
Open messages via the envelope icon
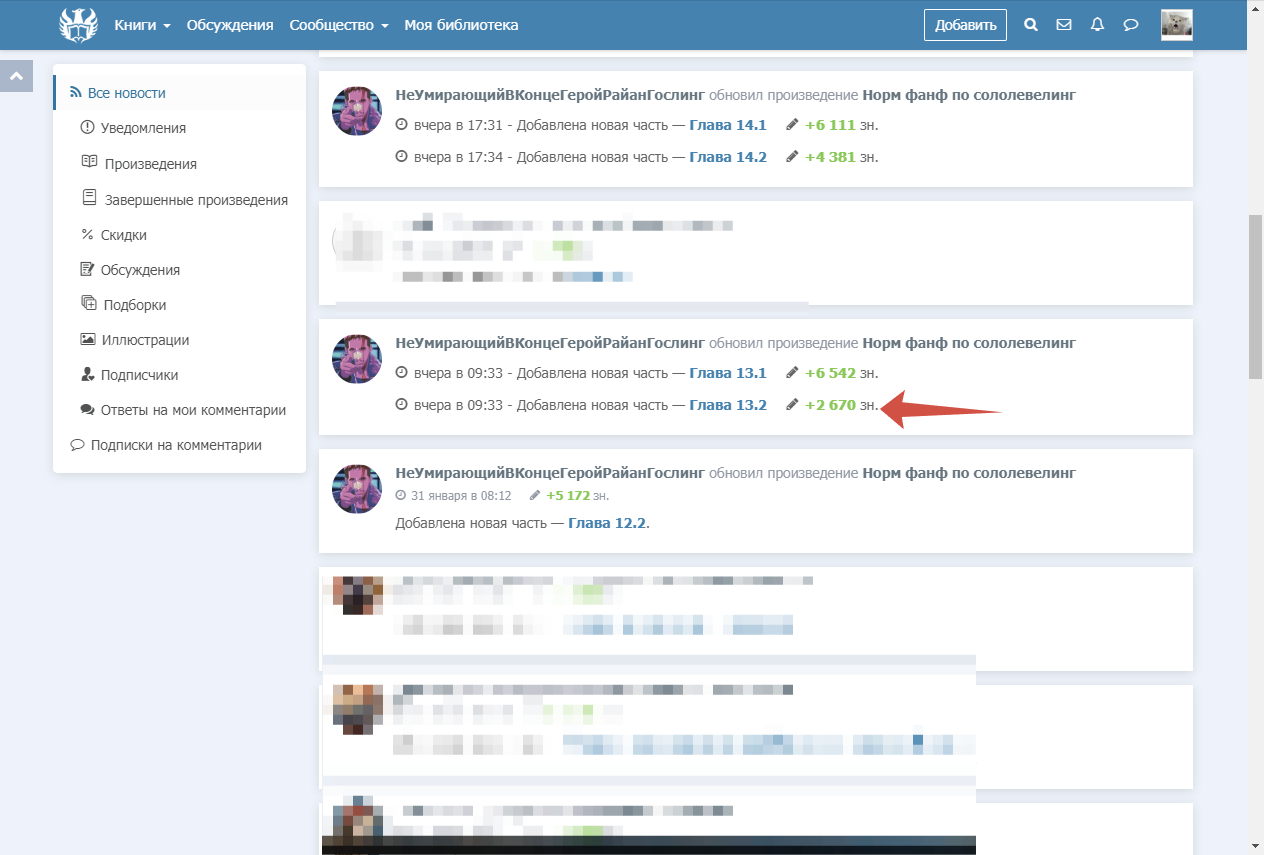[1064, 25]
